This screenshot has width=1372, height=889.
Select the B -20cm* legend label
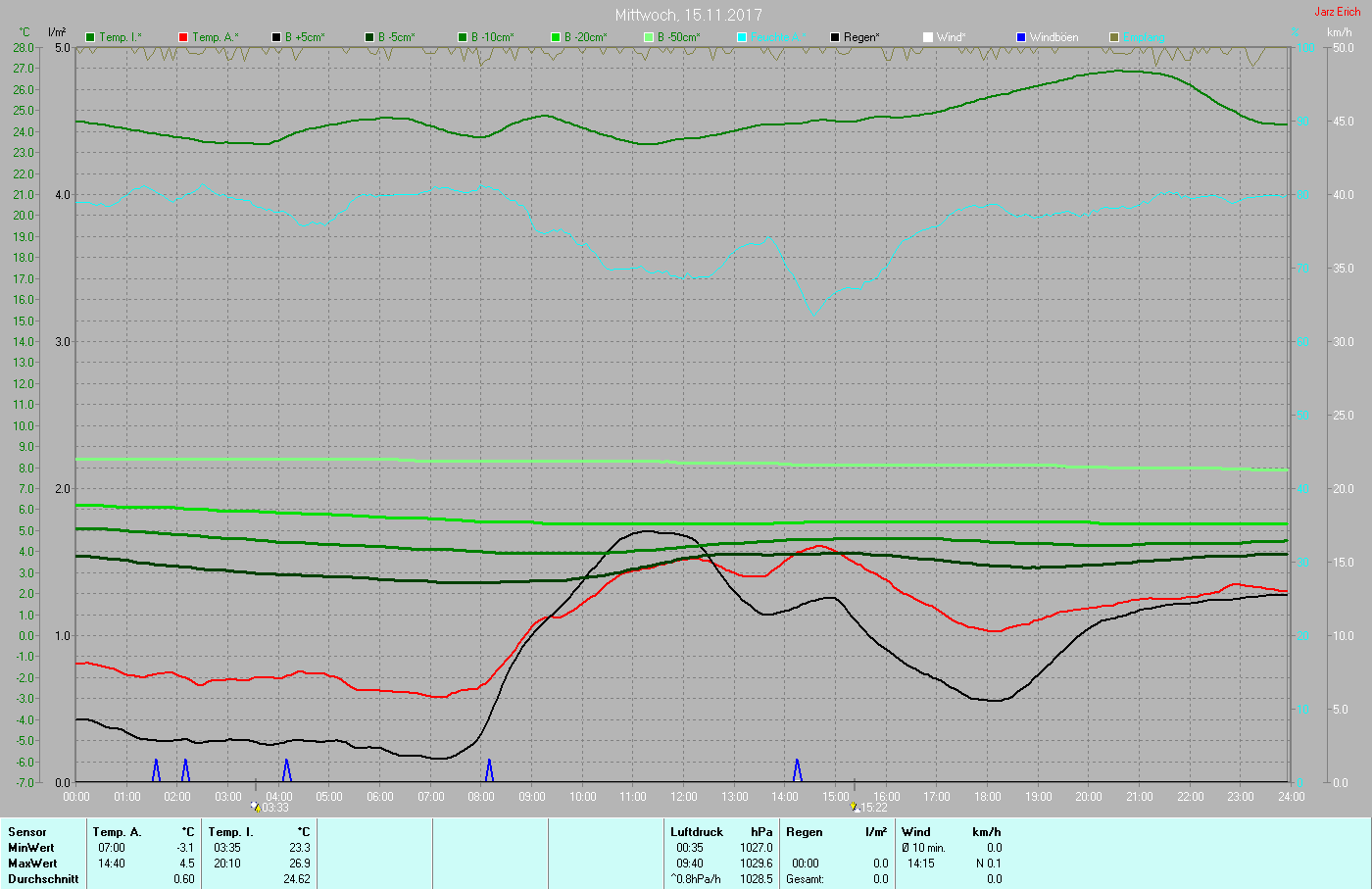coord(586,37)
